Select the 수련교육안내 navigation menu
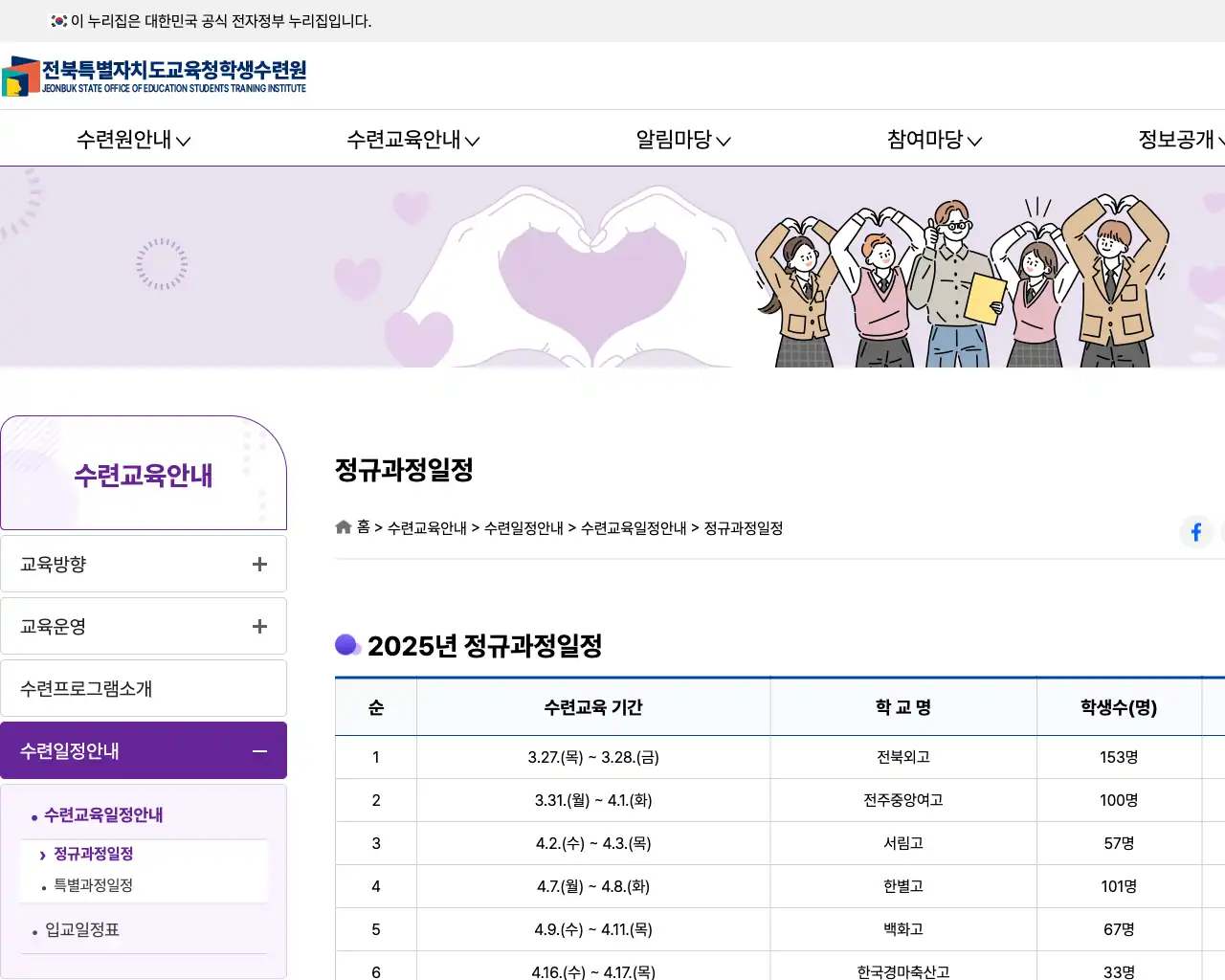 tap(411, 140)
